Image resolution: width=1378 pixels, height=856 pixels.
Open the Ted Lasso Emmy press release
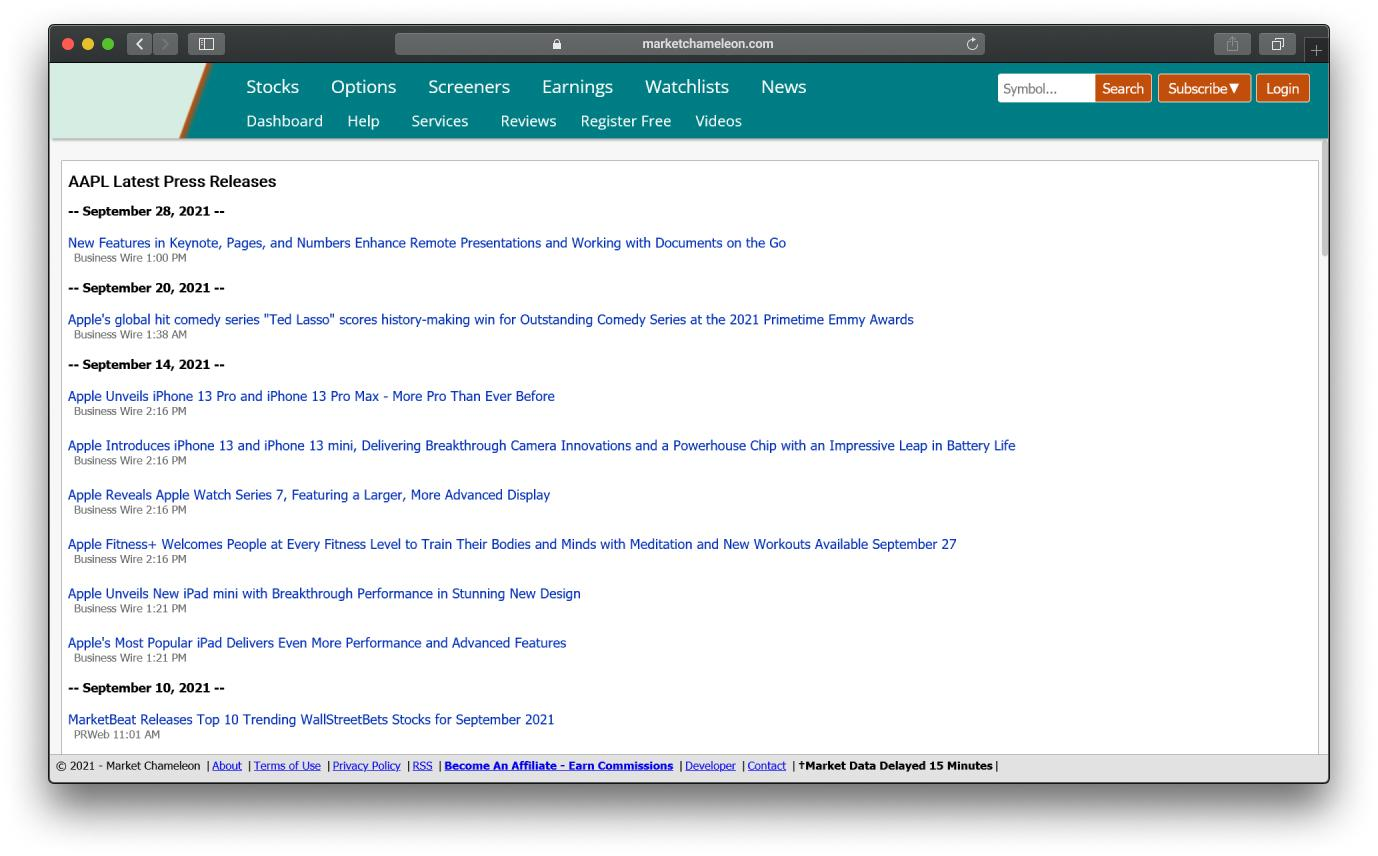click(x=490, y=320)
